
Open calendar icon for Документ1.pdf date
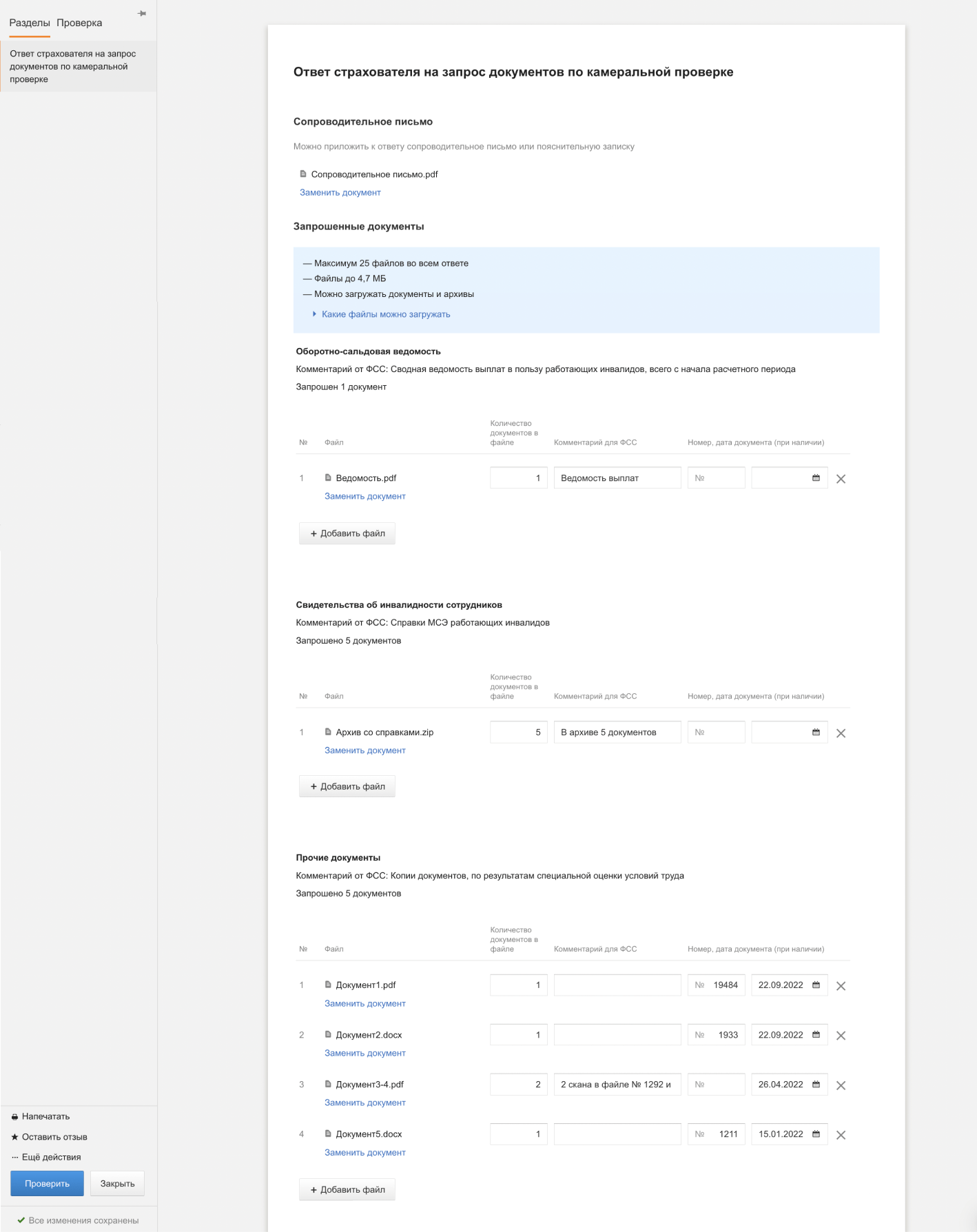pos(816,985)
